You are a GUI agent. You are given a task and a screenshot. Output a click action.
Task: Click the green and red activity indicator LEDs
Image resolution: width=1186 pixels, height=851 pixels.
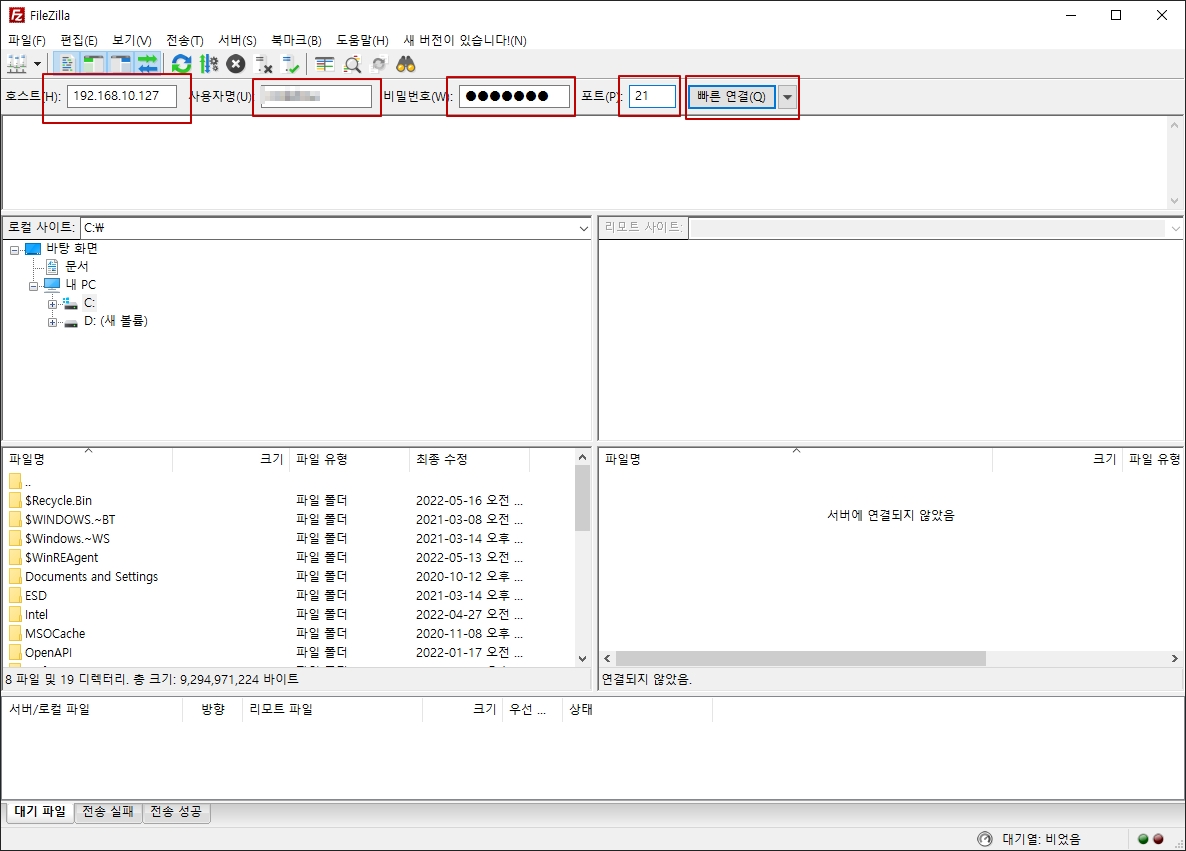[1150, 838]
